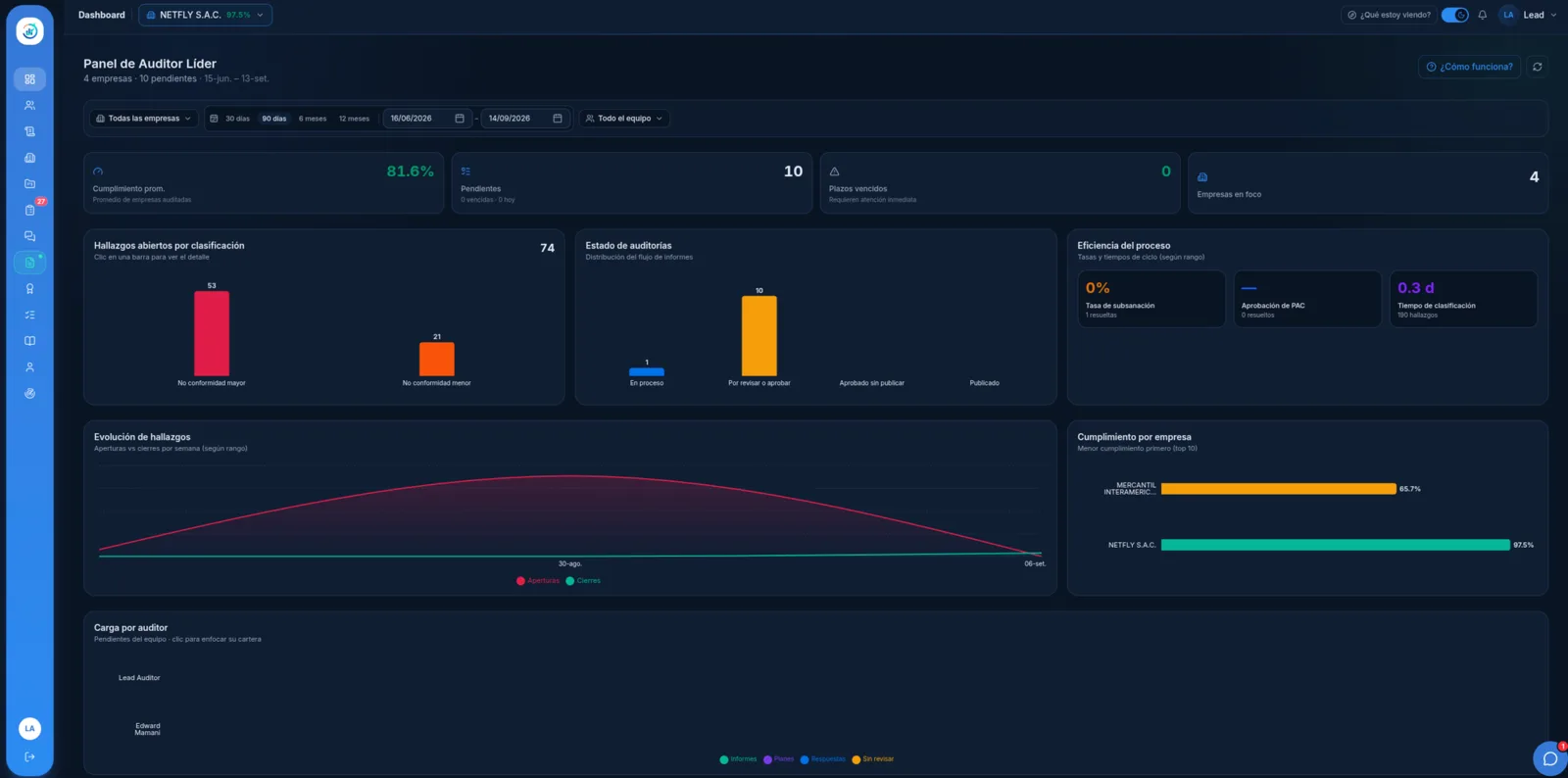Open the single-person profile icon in sidebar
The height and width of the screenshot is (778, 1568).
click(x=29, y=367)
